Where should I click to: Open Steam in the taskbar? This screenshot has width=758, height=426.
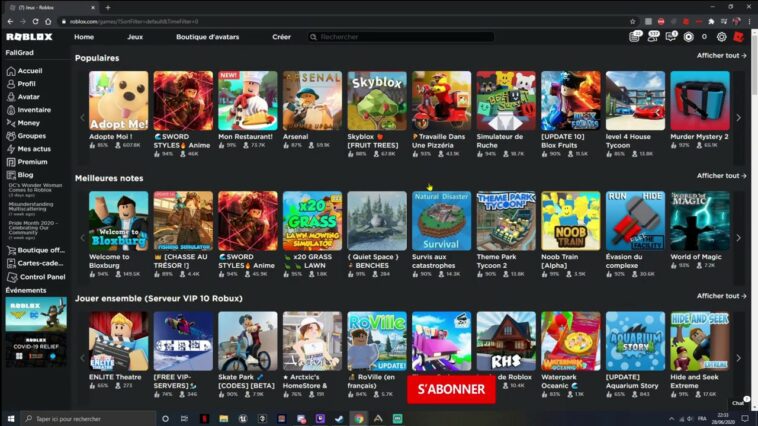point(339,419)
